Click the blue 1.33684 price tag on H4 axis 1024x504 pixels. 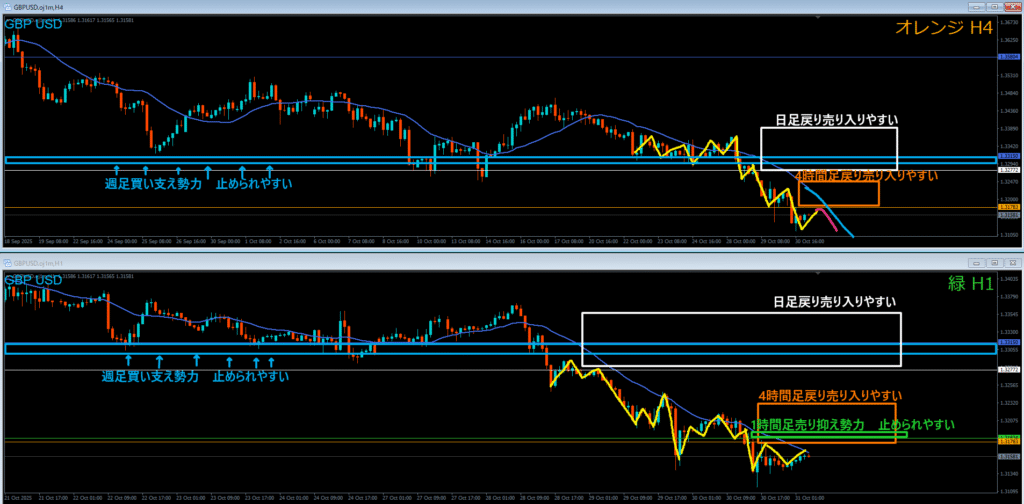(1009, 57)
